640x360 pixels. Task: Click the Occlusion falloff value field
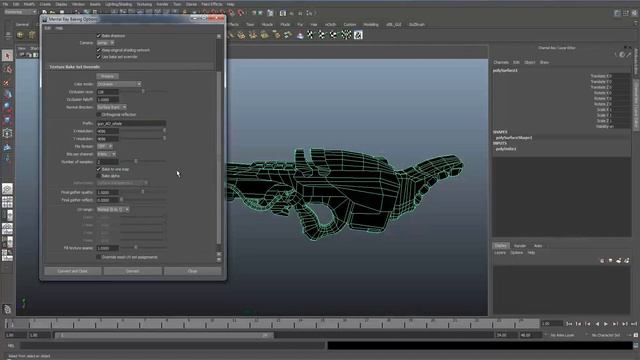108,99
